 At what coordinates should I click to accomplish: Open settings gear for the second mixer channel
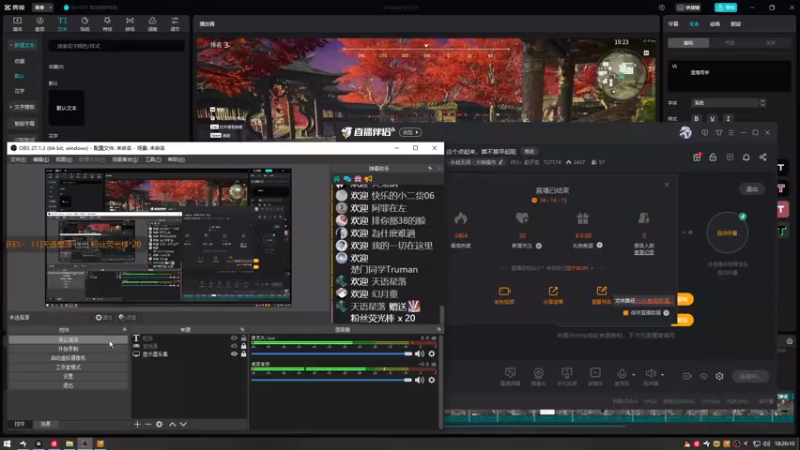click(x=432, y=380)
